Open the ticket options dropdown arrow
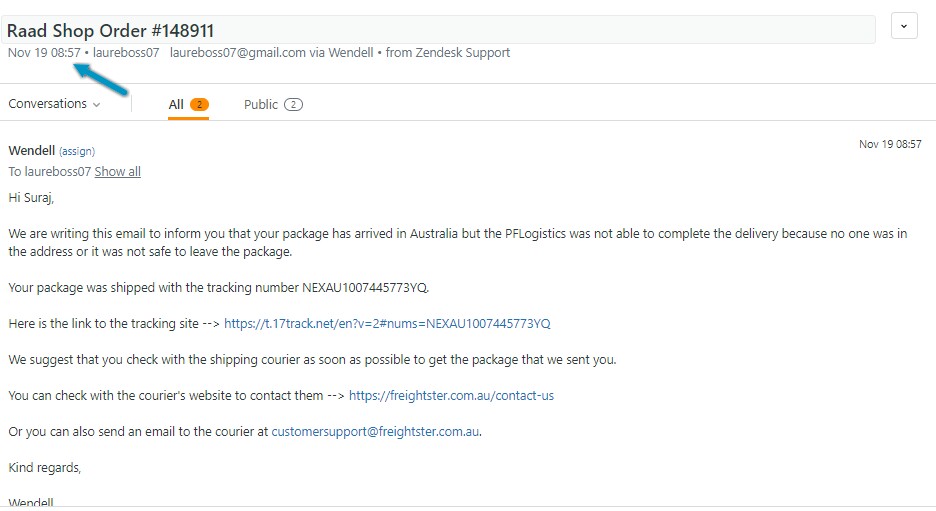 tap(904, 27)
